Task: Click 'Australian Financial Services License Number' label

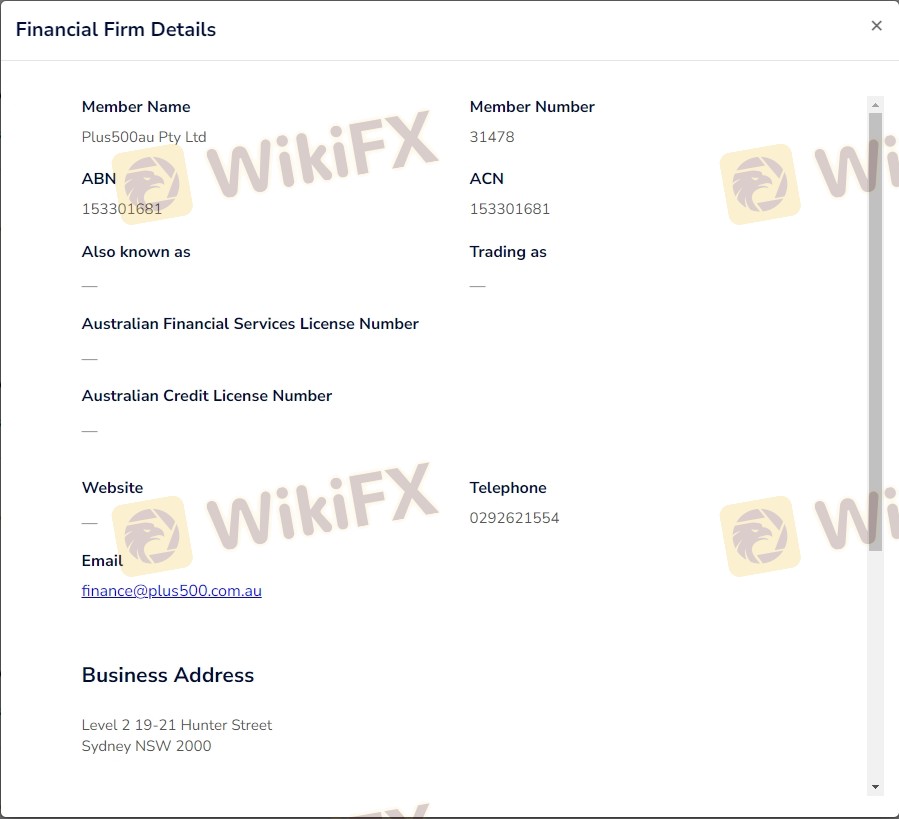Action: coord(250,324)
